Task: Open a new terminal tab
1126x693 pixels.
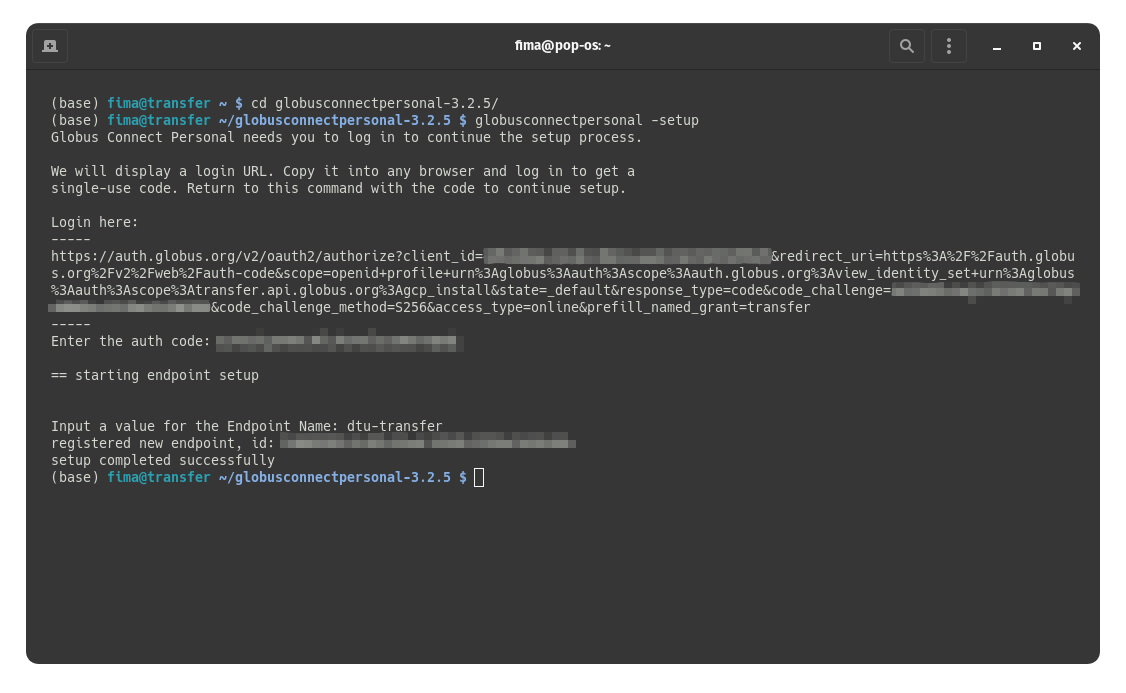Action: (50, 46)
